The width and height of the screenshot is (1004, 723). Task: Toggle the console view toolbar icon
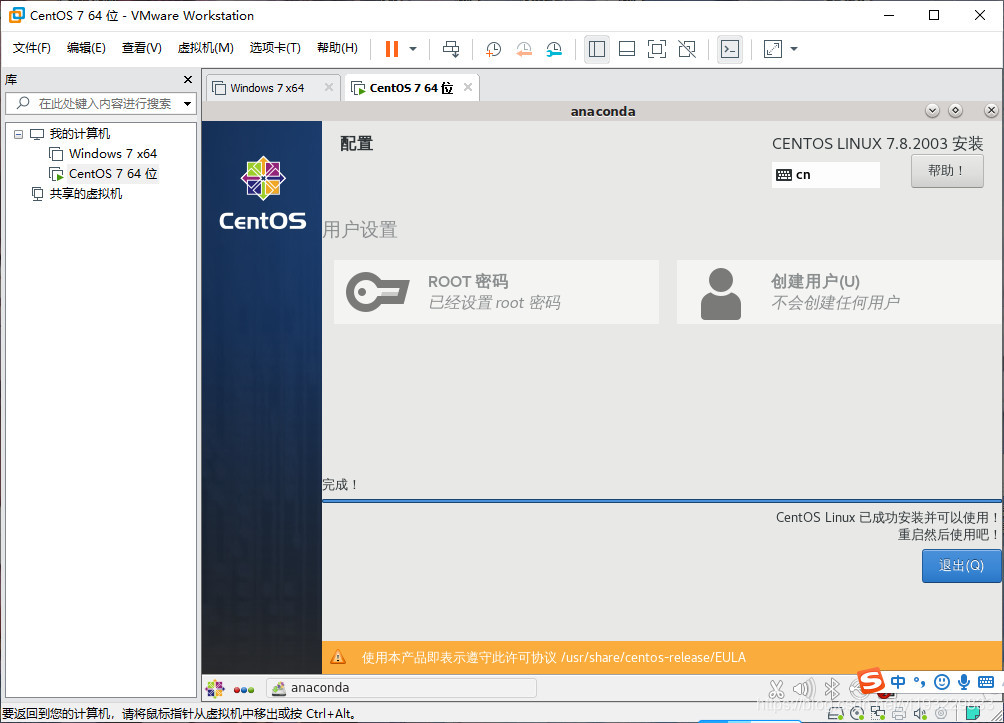click(x=730, y=49)
